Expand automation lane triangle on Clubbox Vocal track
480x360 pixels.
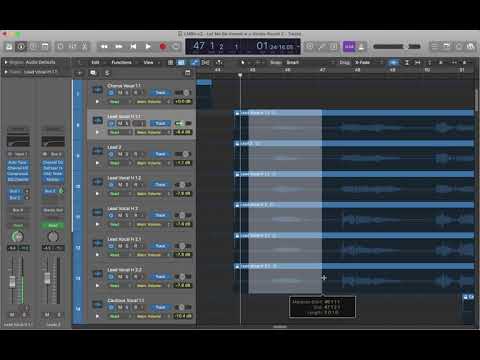tap(97, 316)
